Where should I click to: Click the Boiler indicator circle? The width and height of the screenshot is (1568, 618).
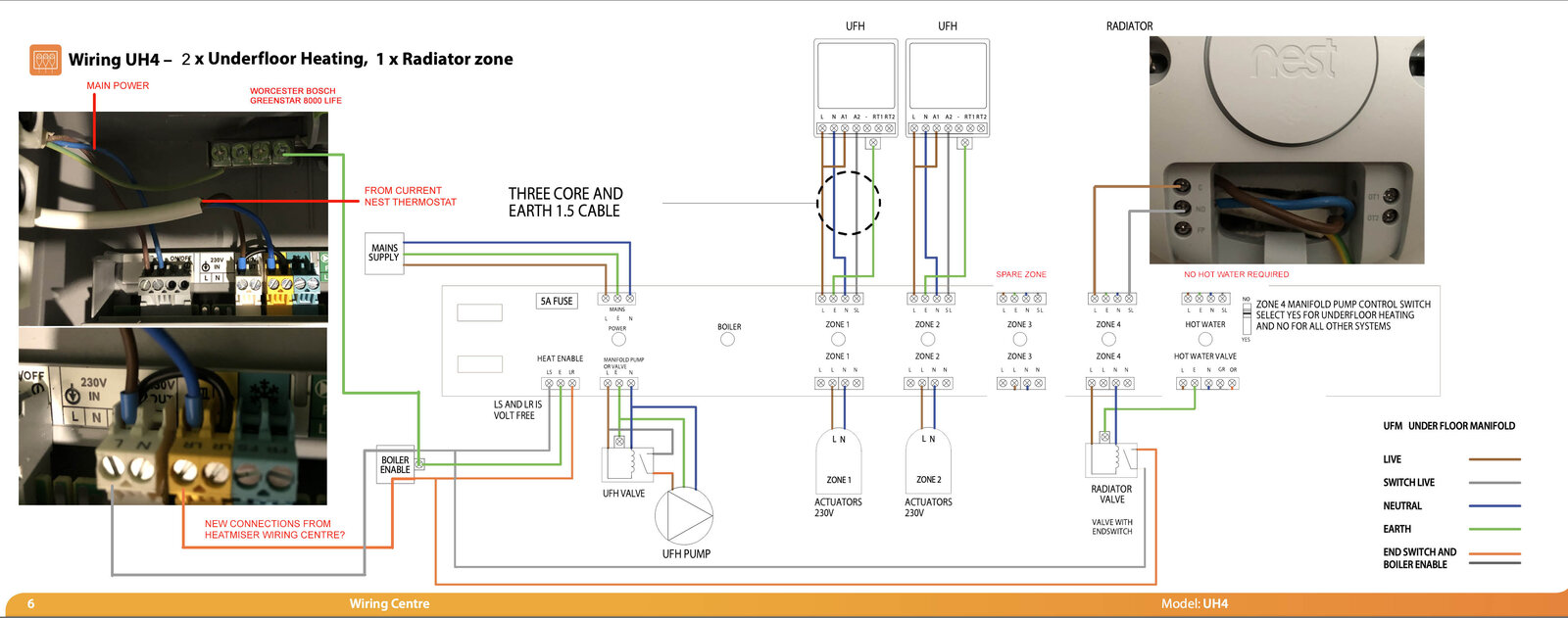(727, 340)
